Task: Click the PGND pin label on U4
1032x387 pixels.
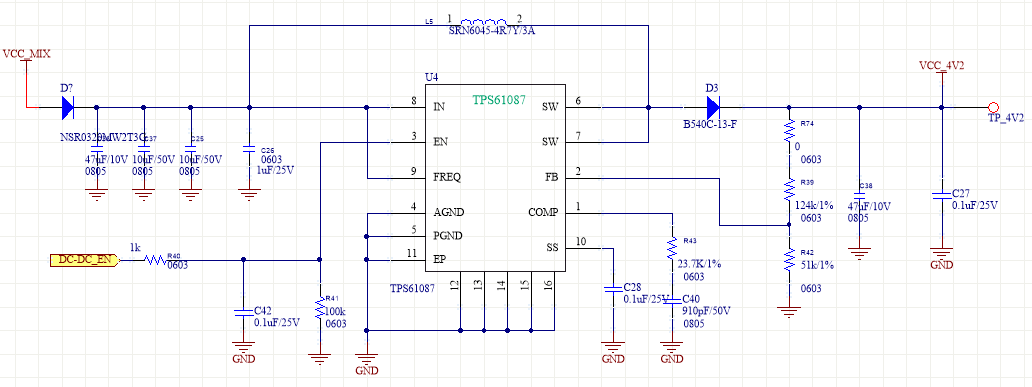Action: coord(448,235)
